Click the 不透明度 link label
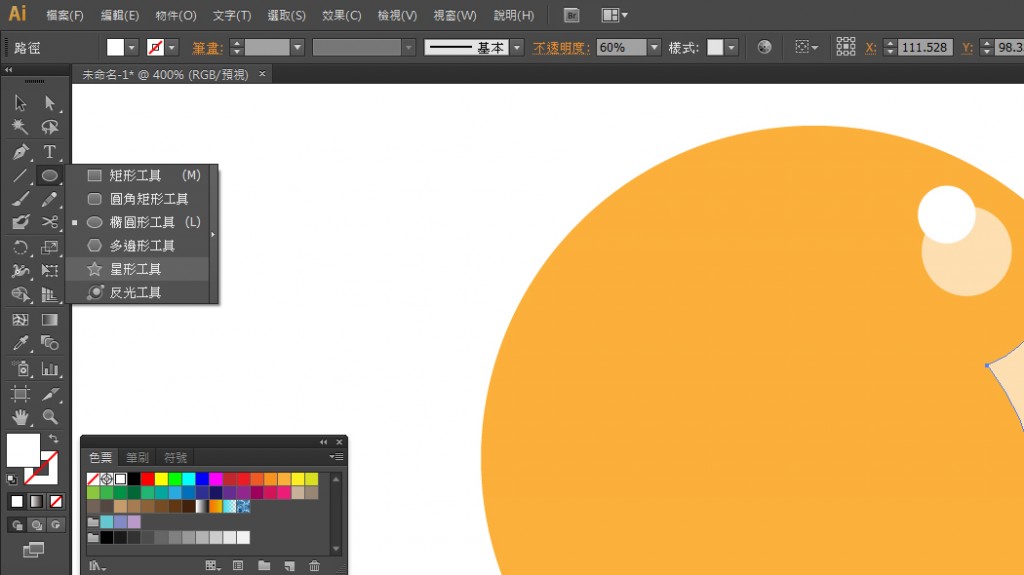The height and width of the screenshot is (575, 1024). (561, 48)
